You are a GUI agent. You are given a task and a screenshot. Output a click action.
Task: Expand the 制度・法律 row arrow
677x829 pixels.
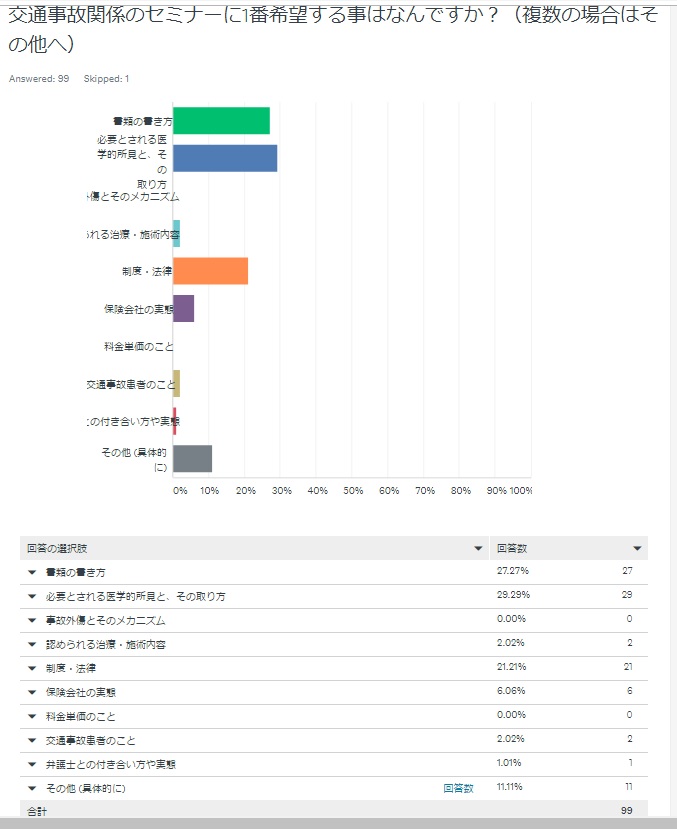pyautogui.click(x=32, y=669)
